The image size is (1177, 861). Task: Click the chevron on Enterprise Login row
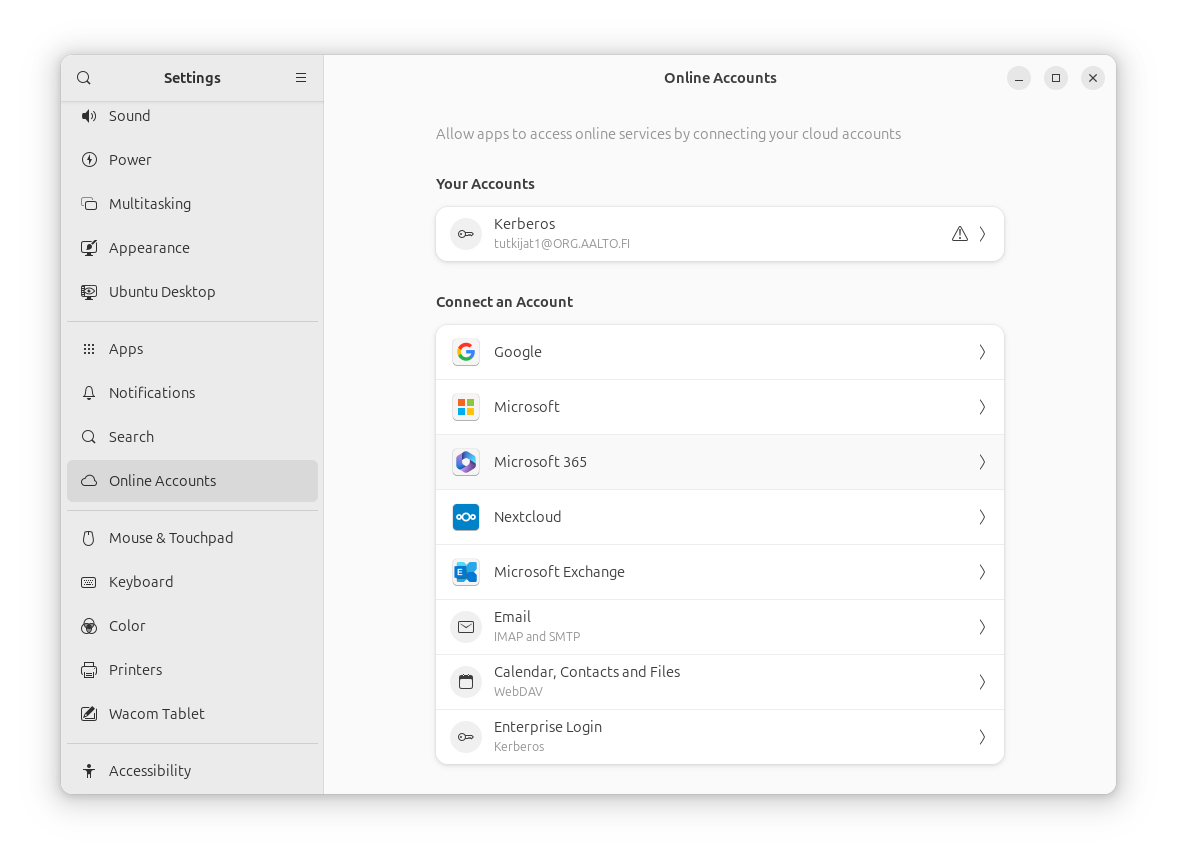(x=982, y=737)
